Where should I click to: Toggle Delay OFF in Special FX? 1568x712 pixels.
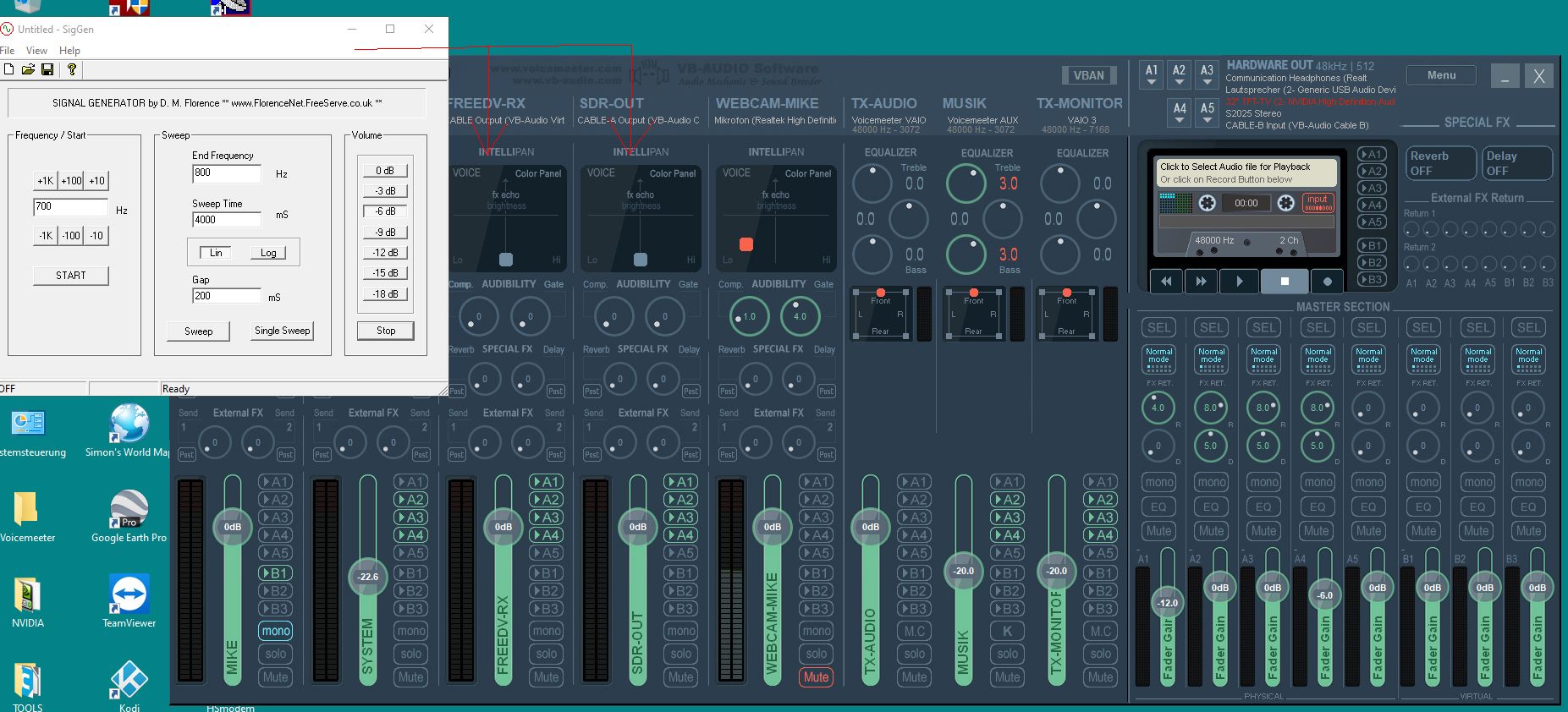click(1518, 163)
